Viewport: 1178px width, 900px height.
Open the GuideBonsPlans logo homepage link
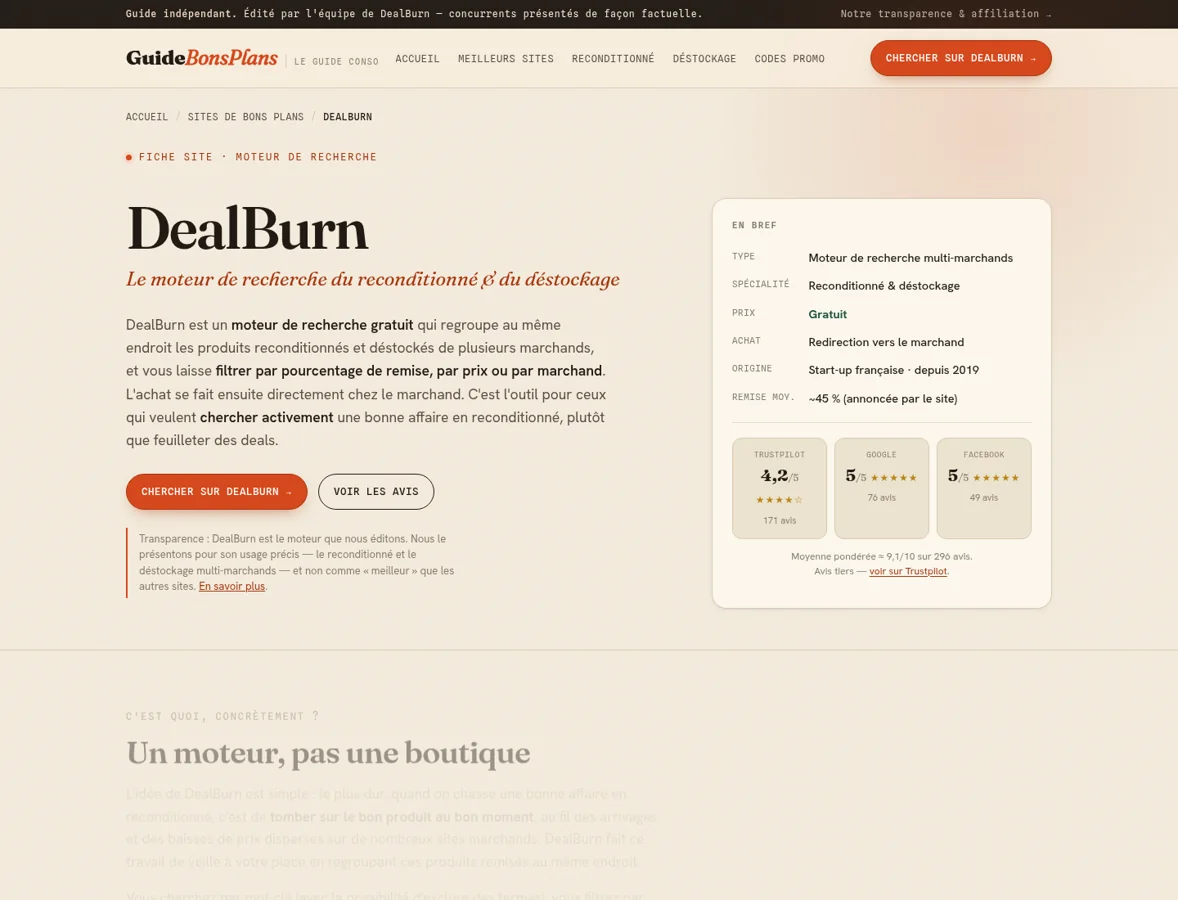point(202,58)
